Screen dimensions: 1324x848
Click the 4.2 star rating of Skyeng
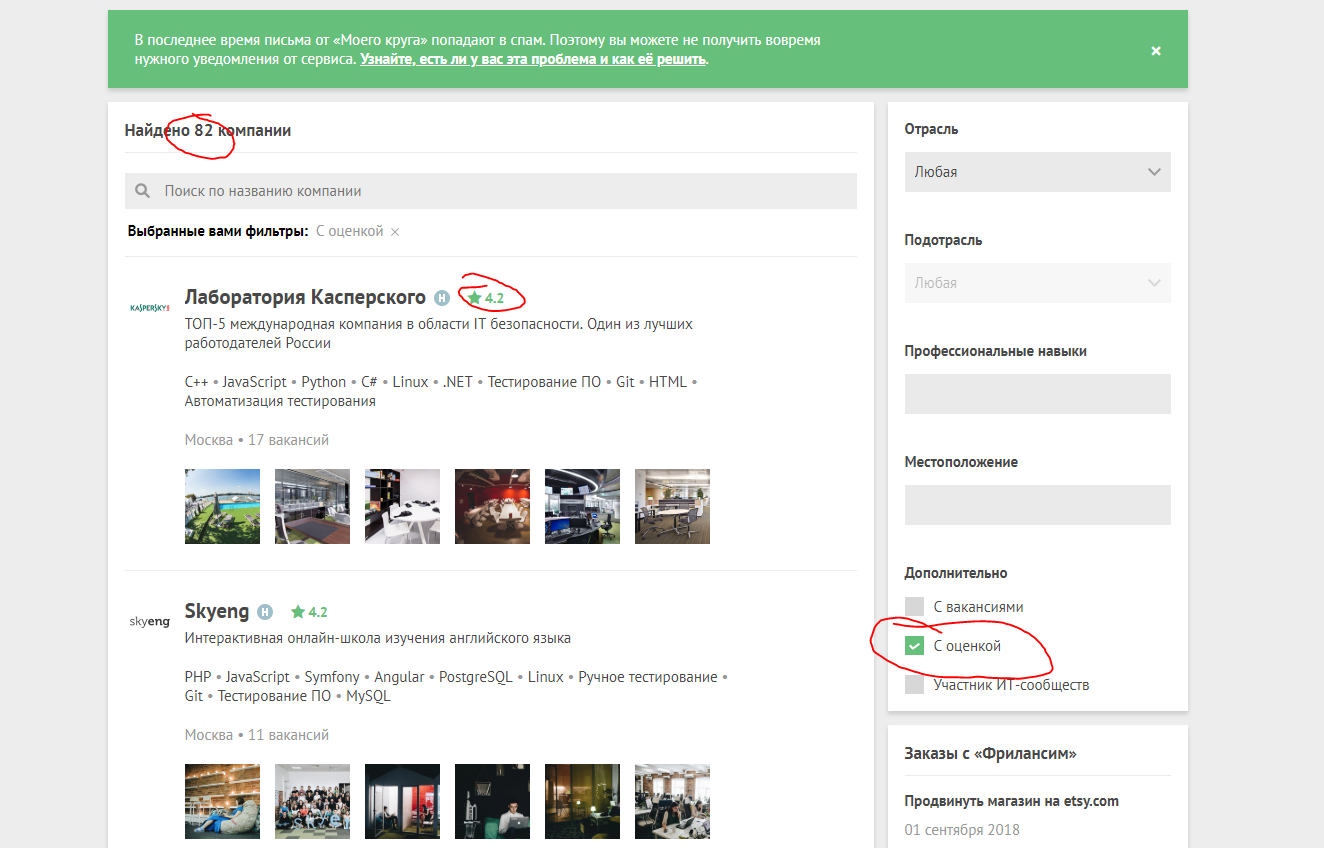[309, 612]
